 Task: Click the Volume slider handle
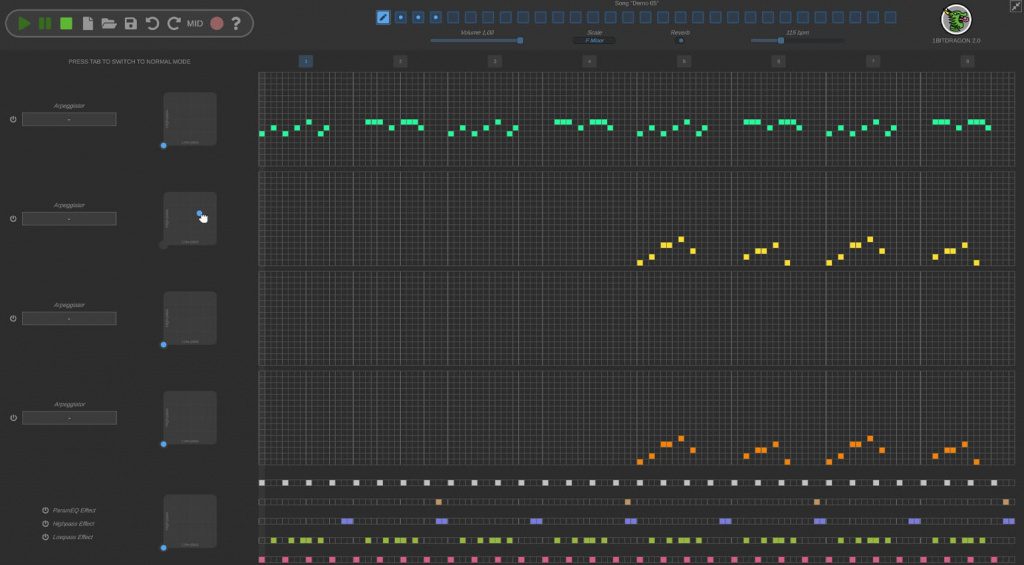click(x=520, y=41)
